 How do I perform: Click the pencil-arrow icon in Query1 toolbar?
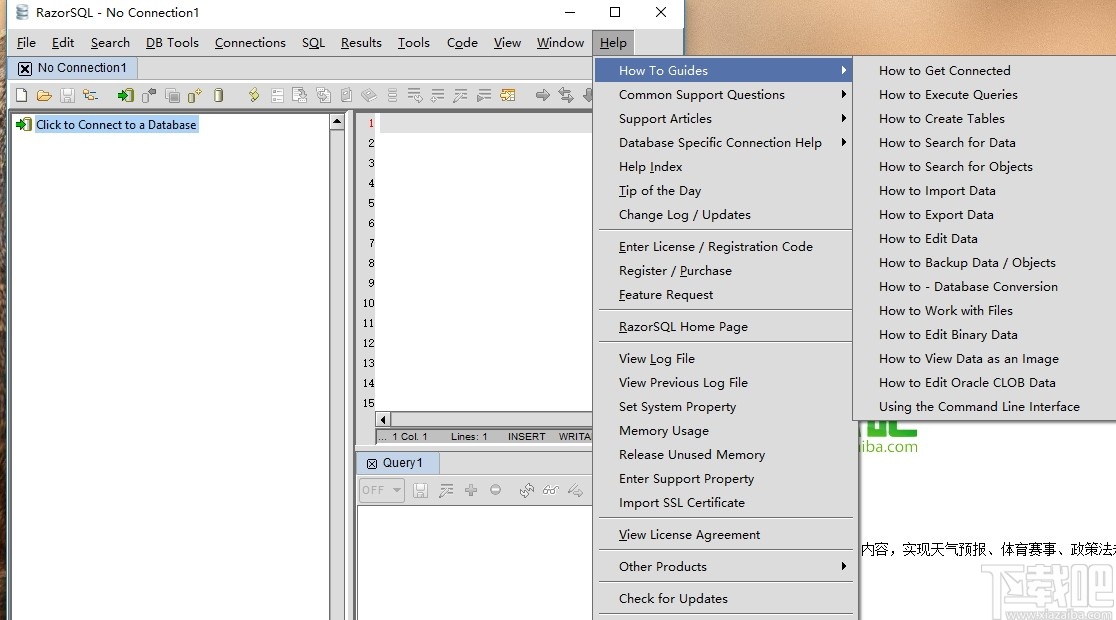point(575,490)
